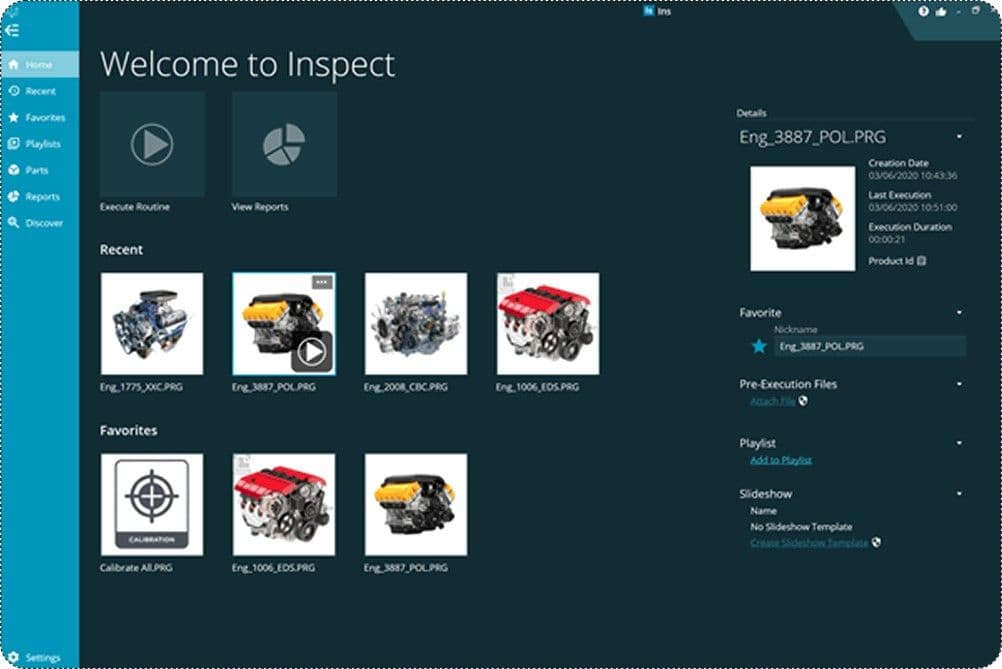Open the help question mark icon

click(924, 12)
